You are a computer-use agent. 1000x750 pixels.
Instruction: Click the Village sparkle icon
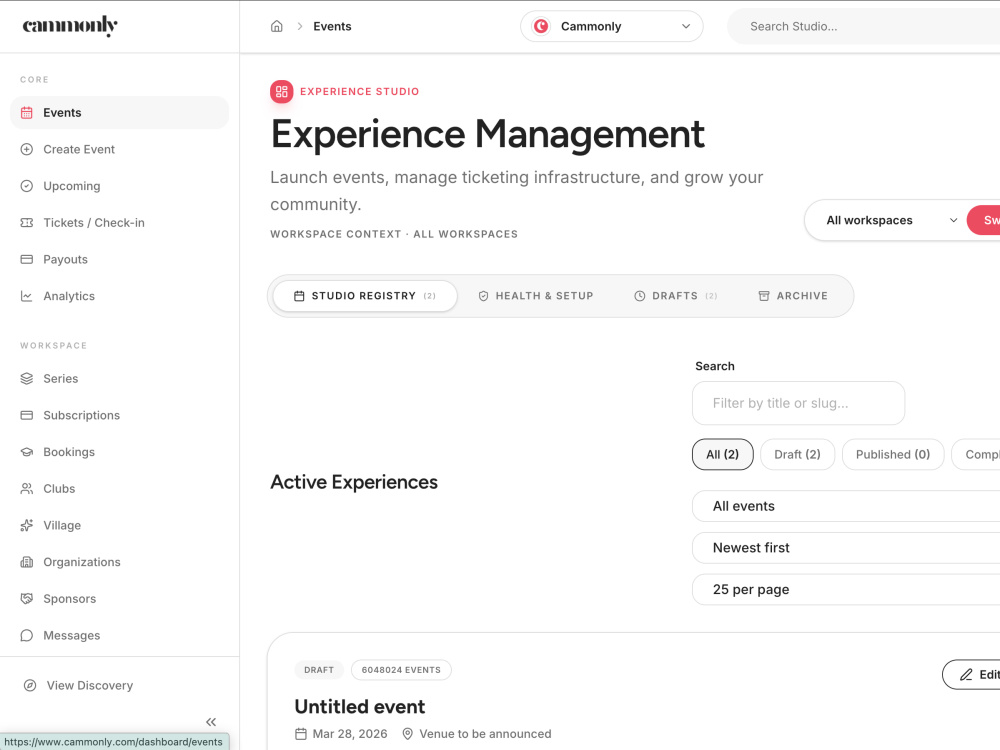[27, 526]
